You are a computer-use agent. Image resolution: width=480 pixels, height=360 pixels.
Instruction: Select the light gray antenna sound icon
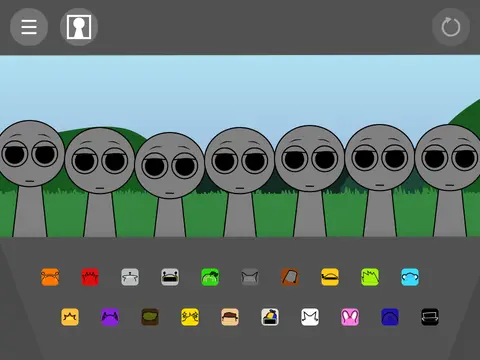[130, 277]
